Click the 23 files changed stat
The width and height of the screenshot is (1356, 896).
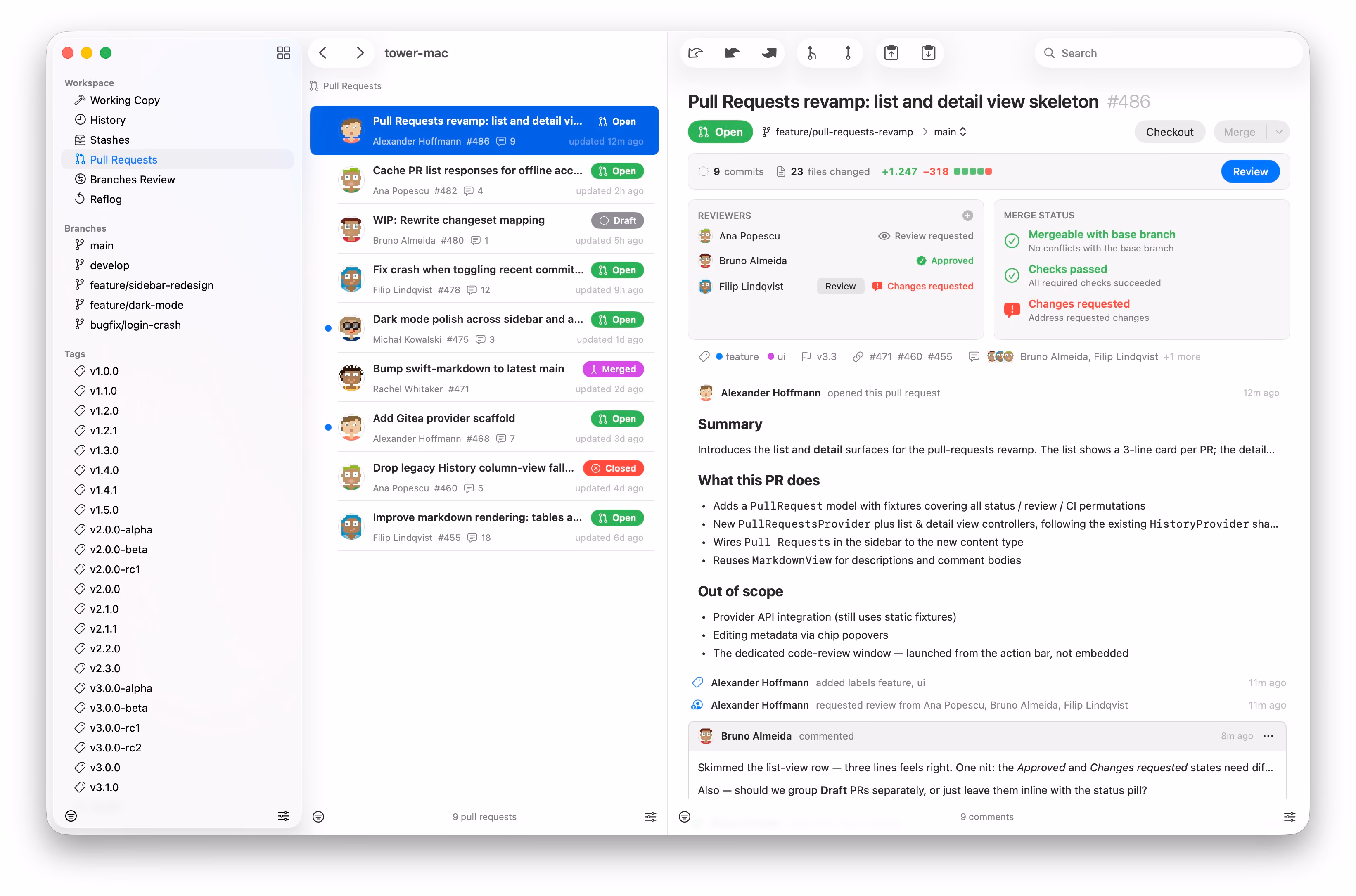point(823,171)
